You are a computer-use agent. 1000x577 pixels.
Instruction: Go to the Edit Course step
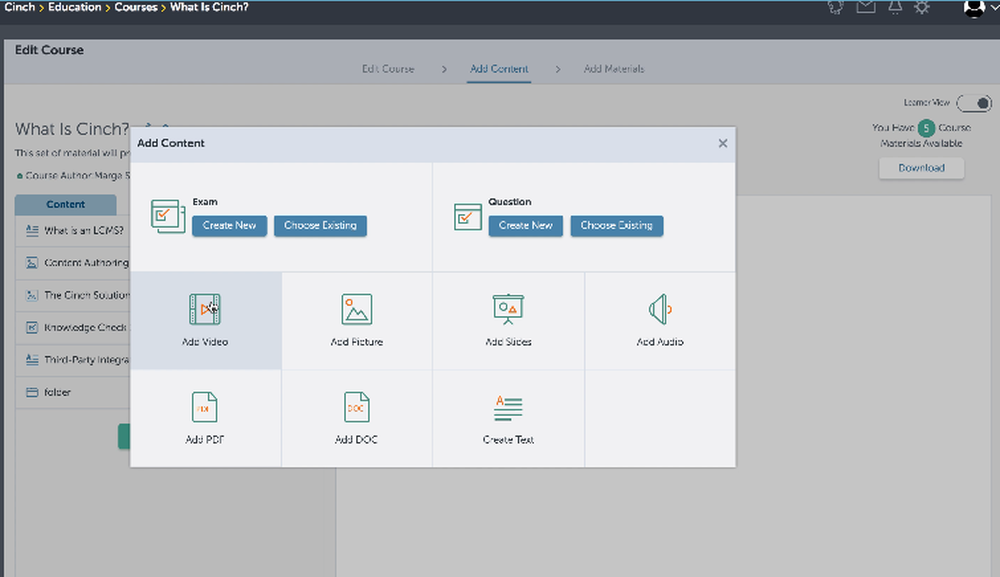[388, 69]
